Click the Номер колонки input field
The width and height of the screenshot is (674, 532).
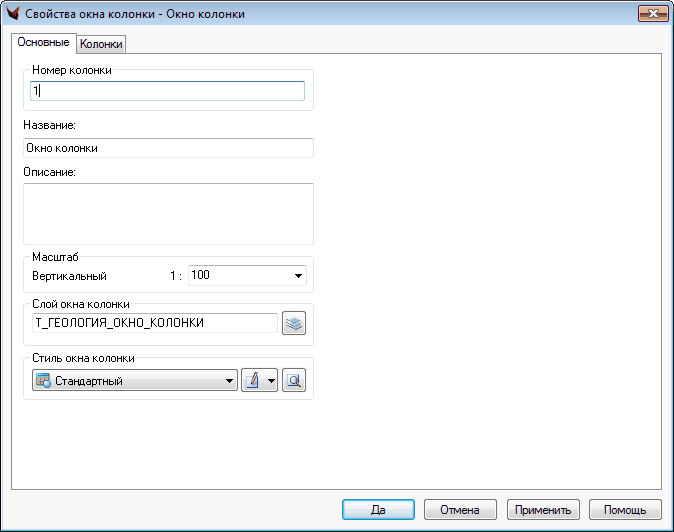167,91
